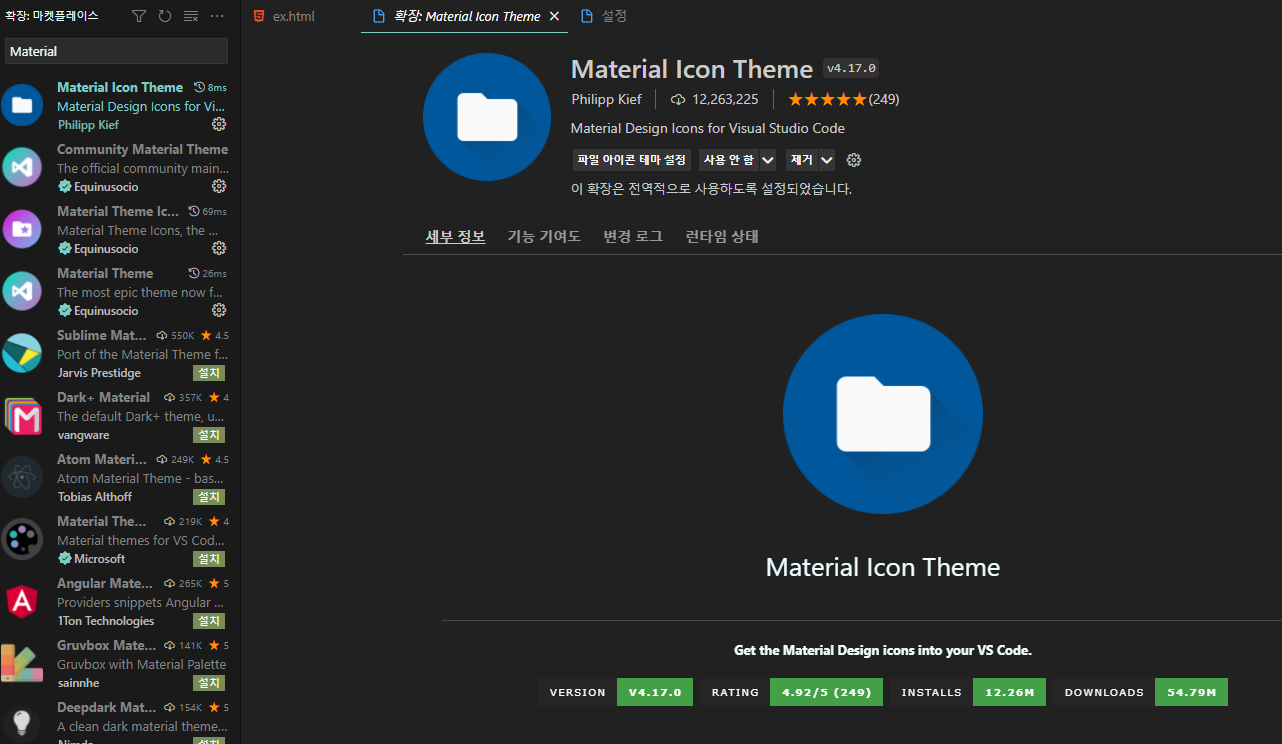This screenshot has width=1282, height=744.
Task: Select Community Material Theme title in list
Action: coord(142,149)
